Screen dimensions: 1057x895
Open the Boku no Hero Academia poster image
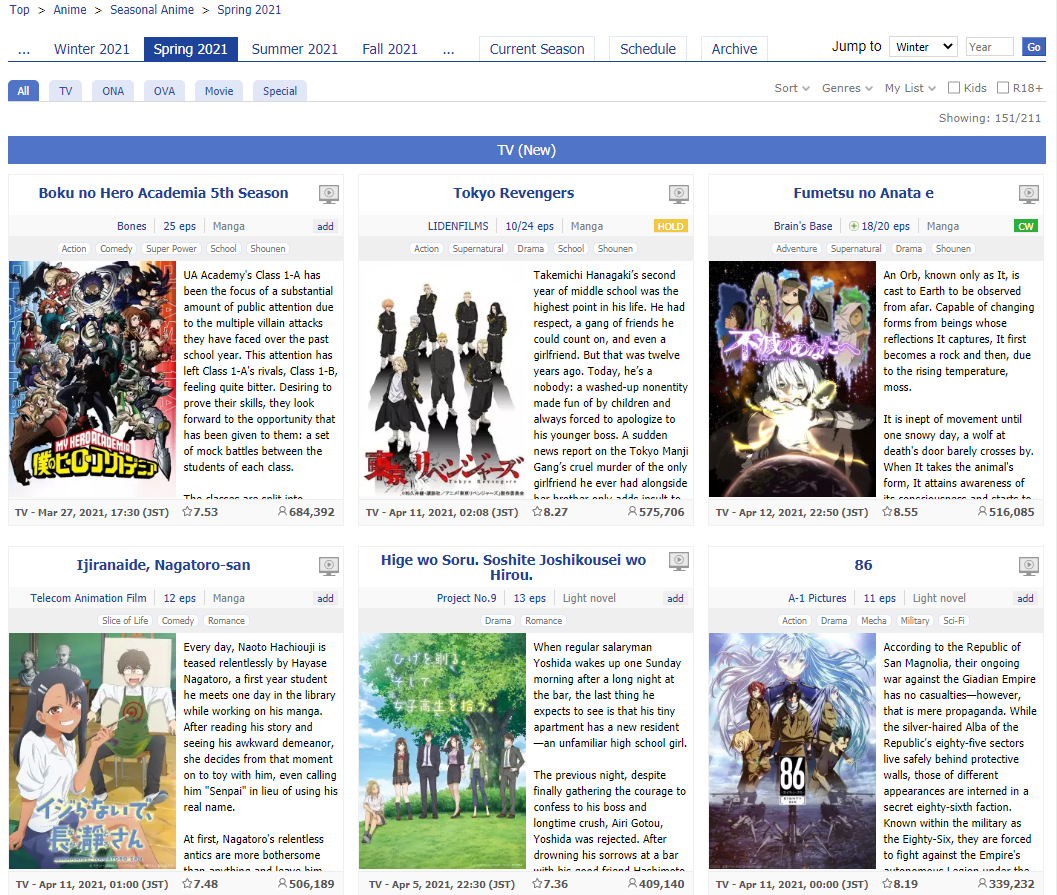[92, 379]
